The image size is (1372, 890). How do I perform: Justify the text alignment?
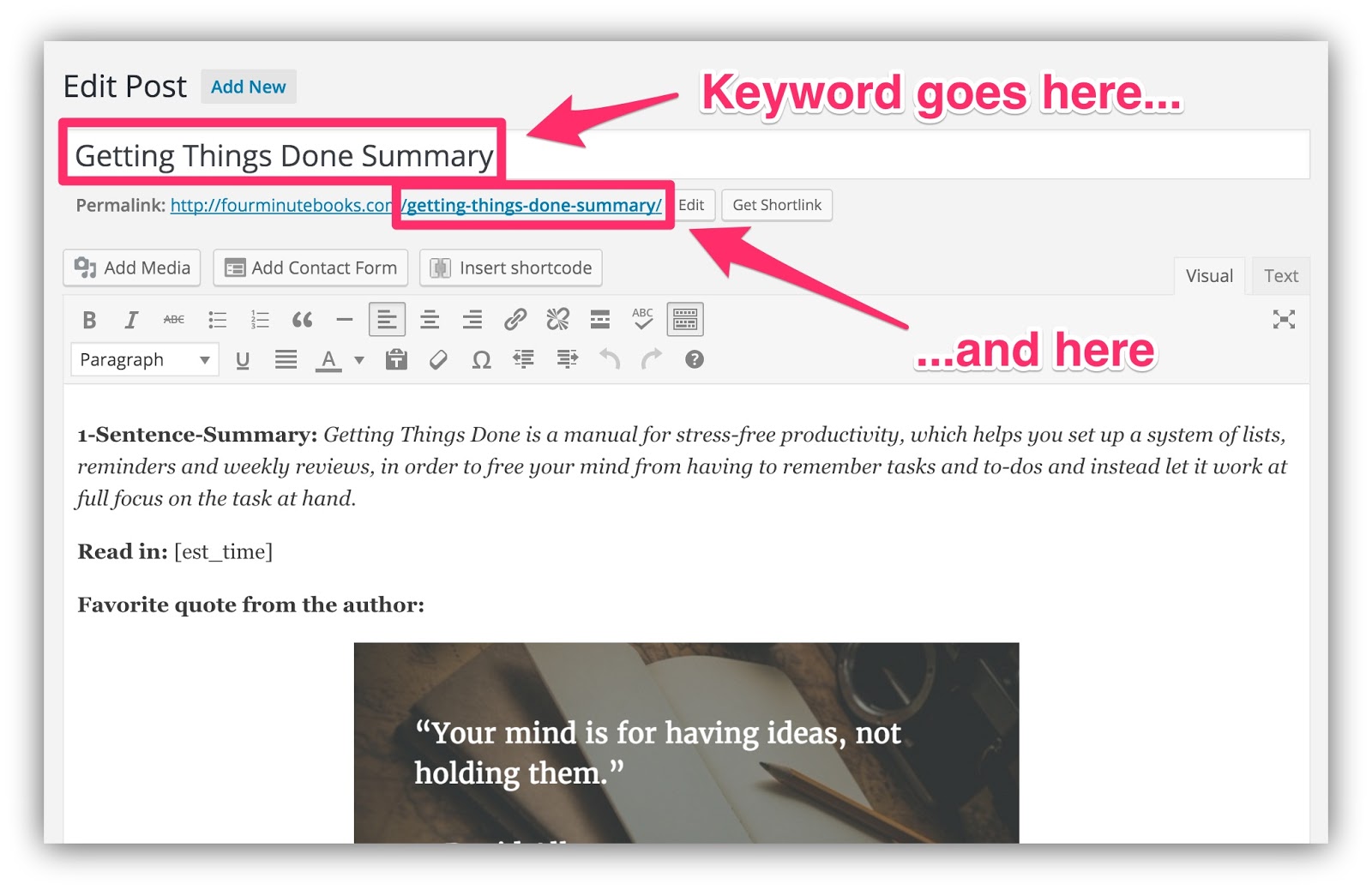coord(286,360)
